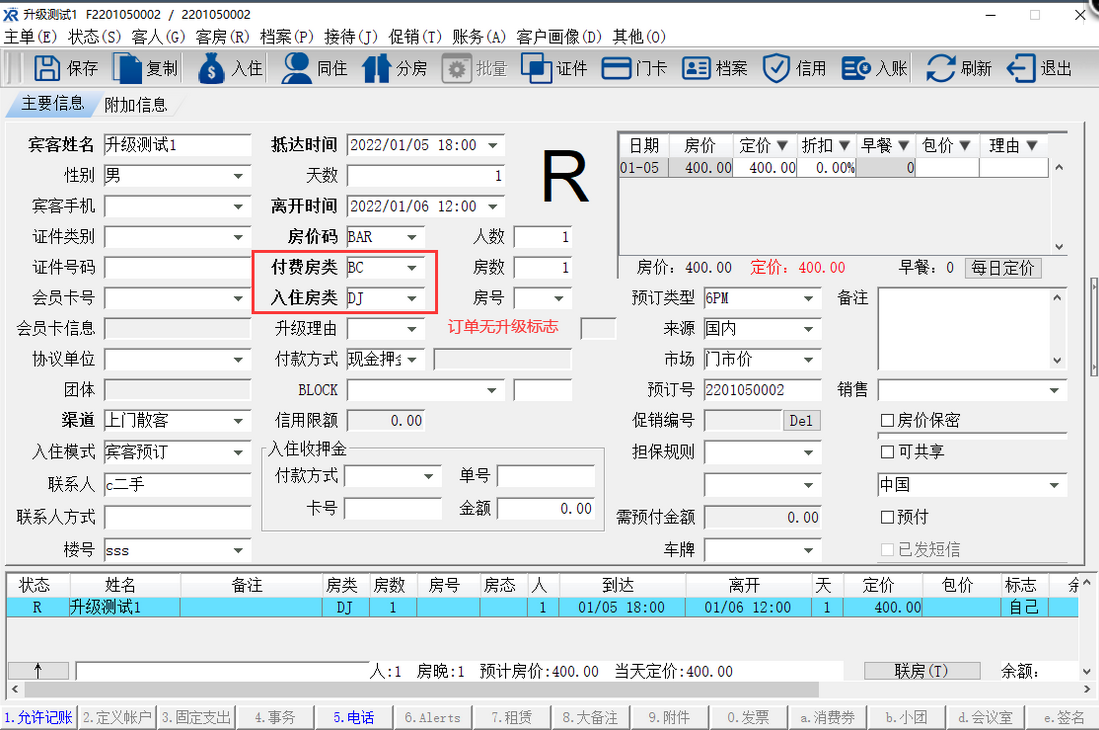Click the rate table scrollbar down arrow
This screenshot has width=1099, height=730.
(1059, 247)
